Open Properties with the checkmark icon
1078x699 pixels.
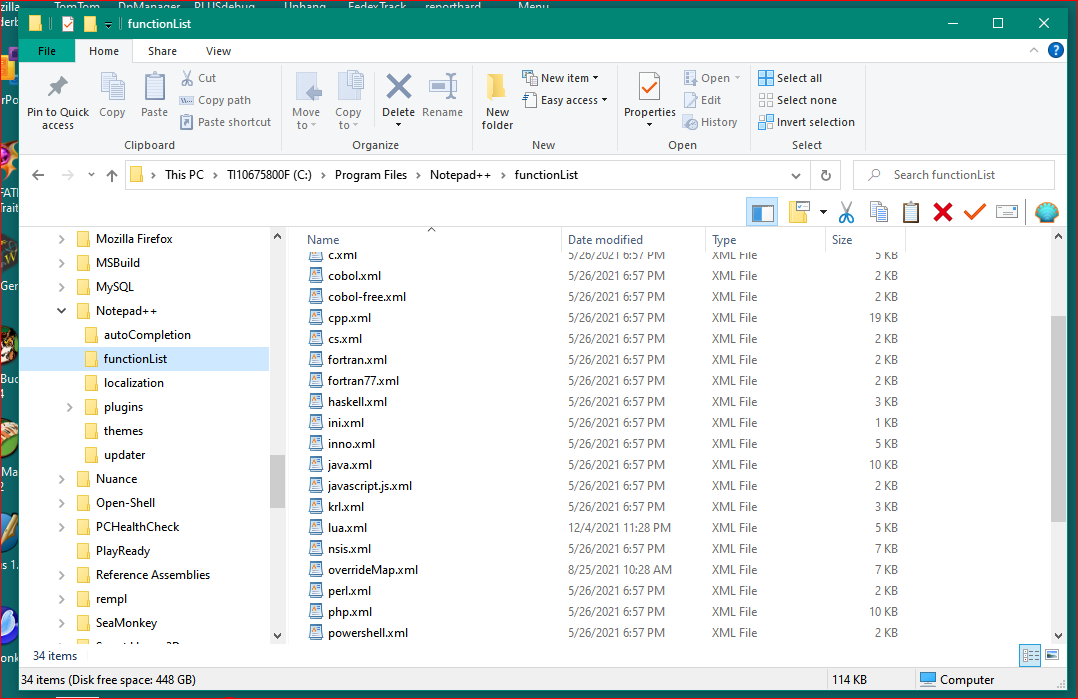649,87
